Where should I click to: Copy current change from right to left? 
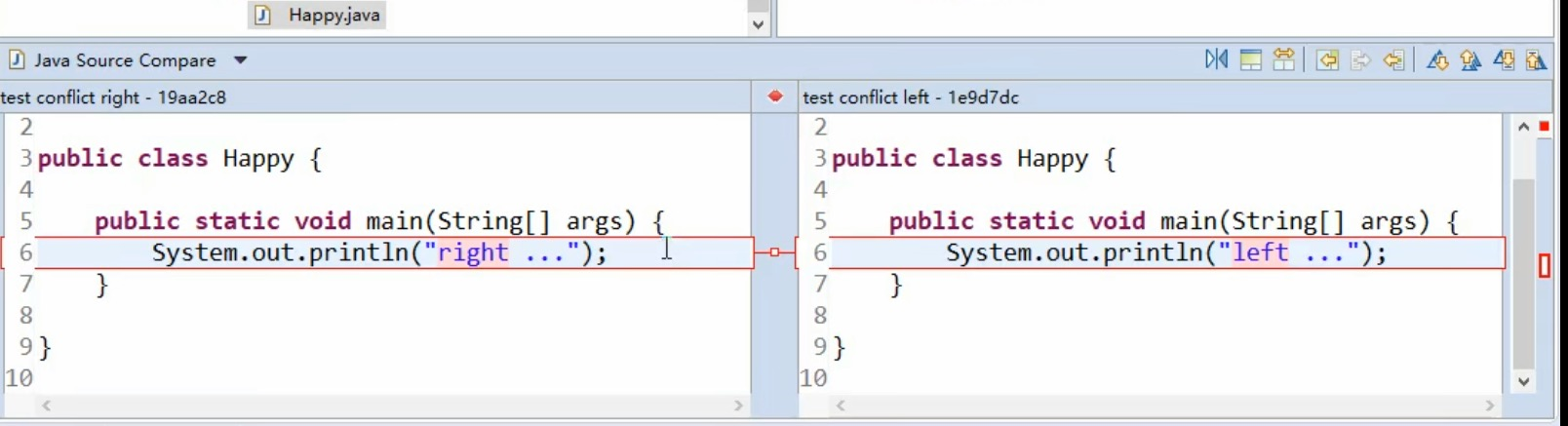tap(1393, 59)
